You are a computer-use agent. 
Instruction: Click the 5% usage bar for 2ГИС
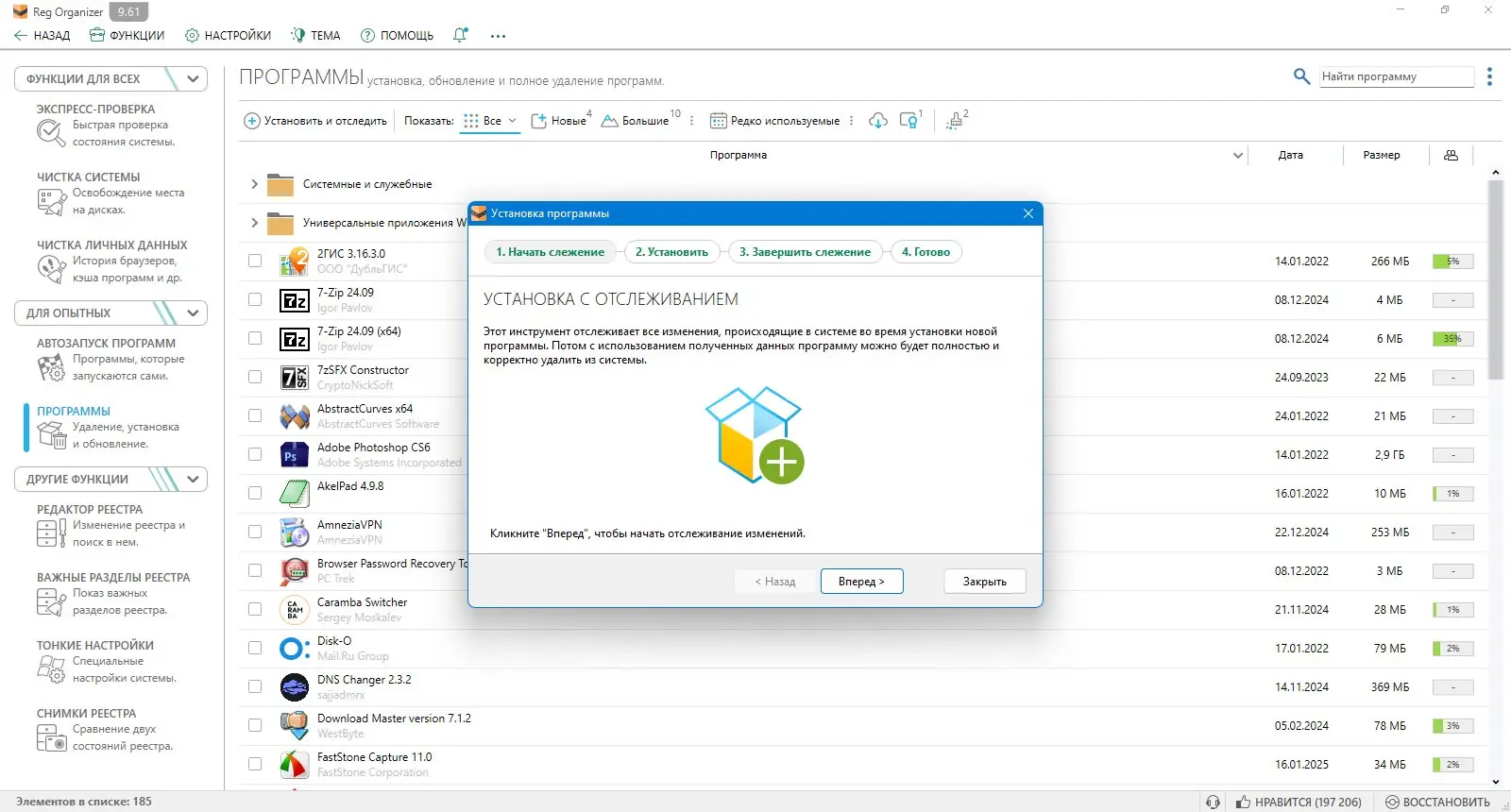(1452, 262)
